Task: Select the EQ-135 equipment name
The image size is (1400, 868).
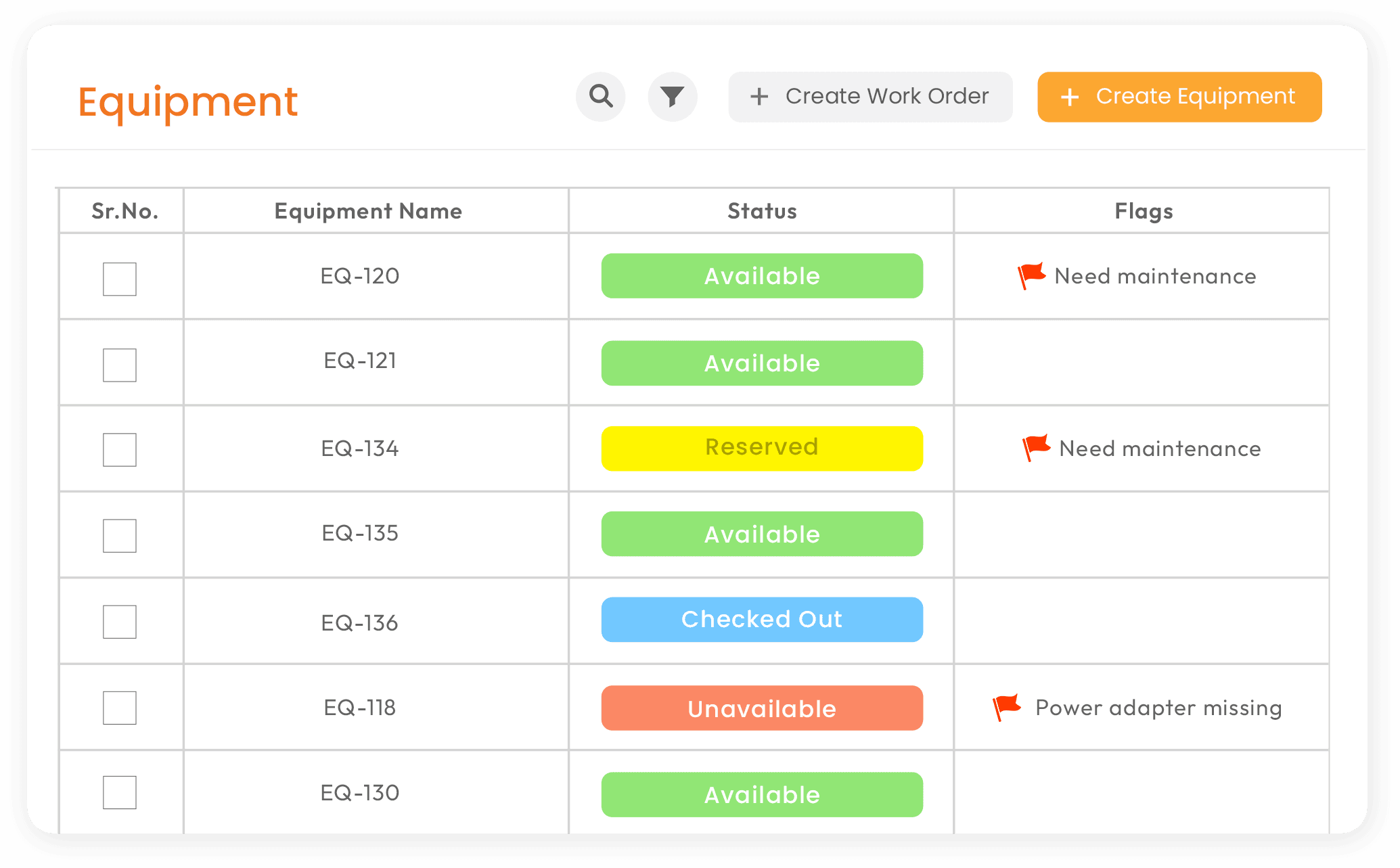Action: [x=360, y=533]
